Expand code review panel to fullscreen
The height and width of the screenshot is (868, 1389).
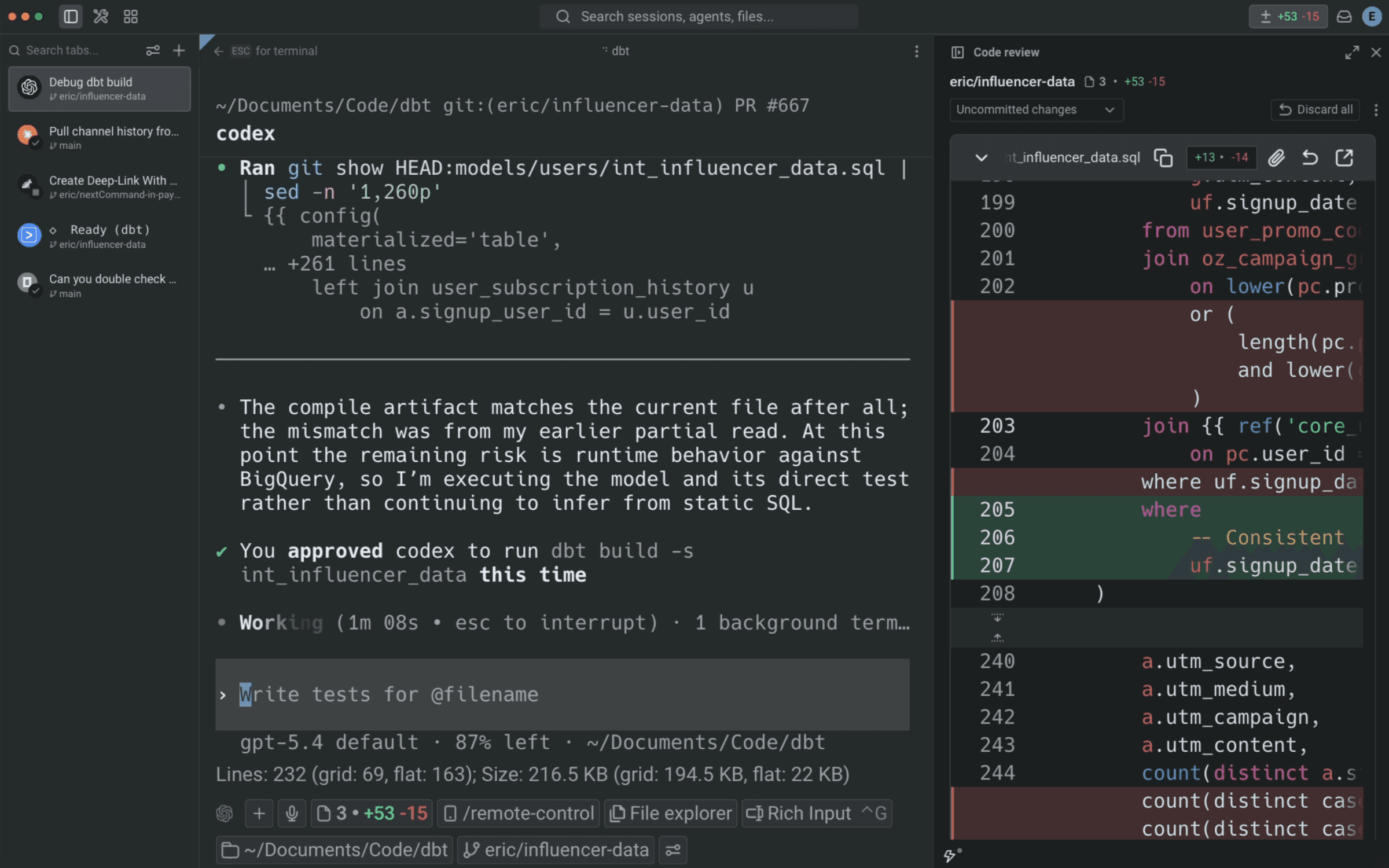click(1352, 53)
